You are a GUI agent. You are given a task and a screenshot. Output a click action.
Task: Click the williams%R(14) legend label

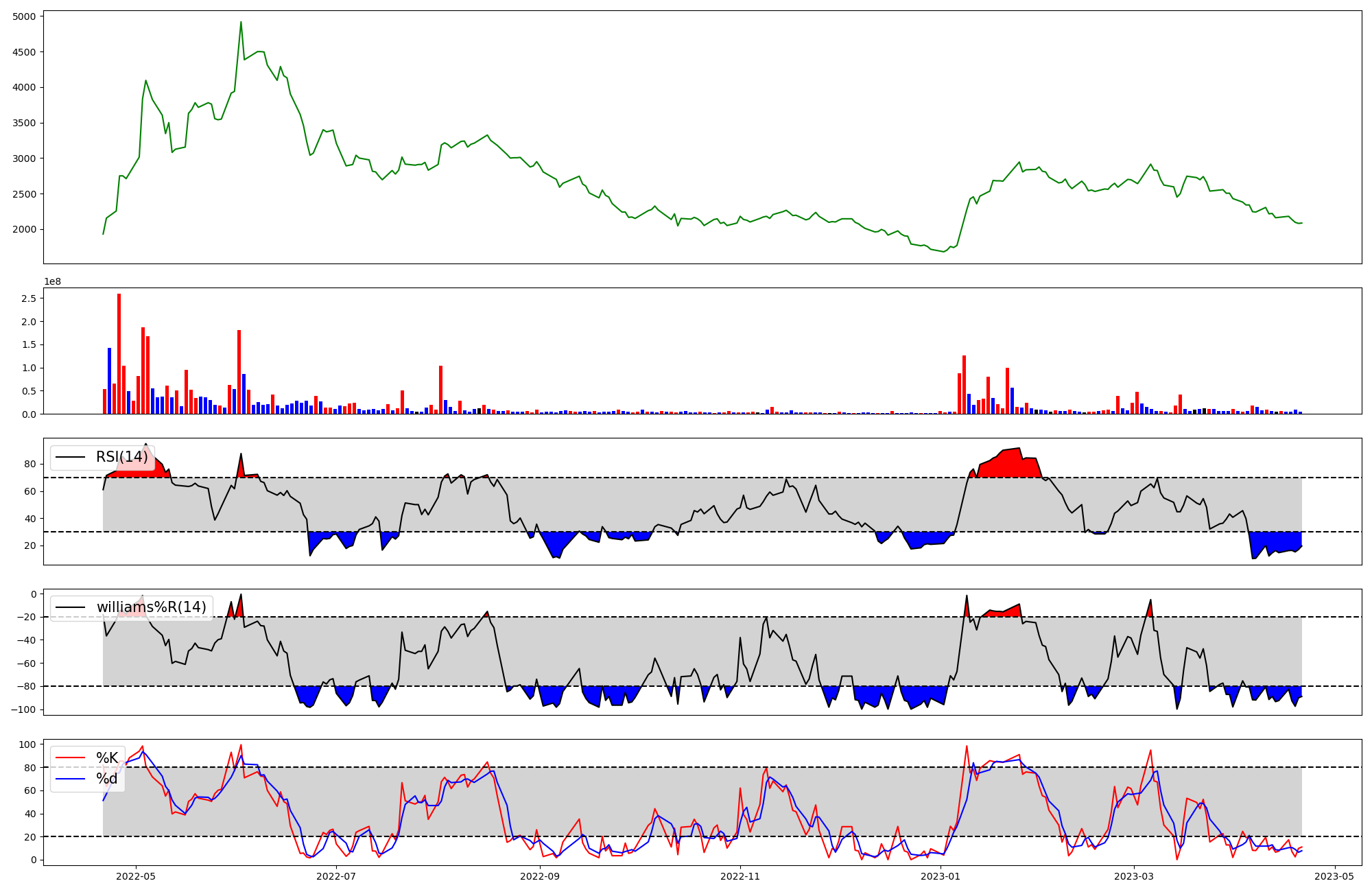coord(151,607)
